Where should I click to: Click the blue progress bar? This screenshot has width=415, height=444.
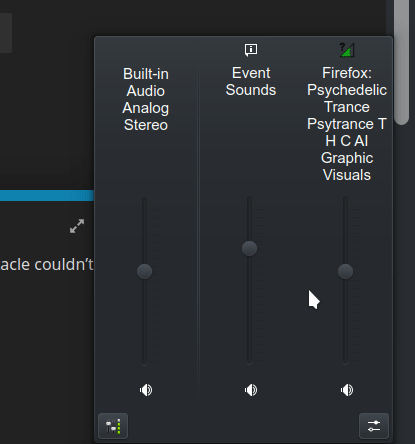[47, 195]
